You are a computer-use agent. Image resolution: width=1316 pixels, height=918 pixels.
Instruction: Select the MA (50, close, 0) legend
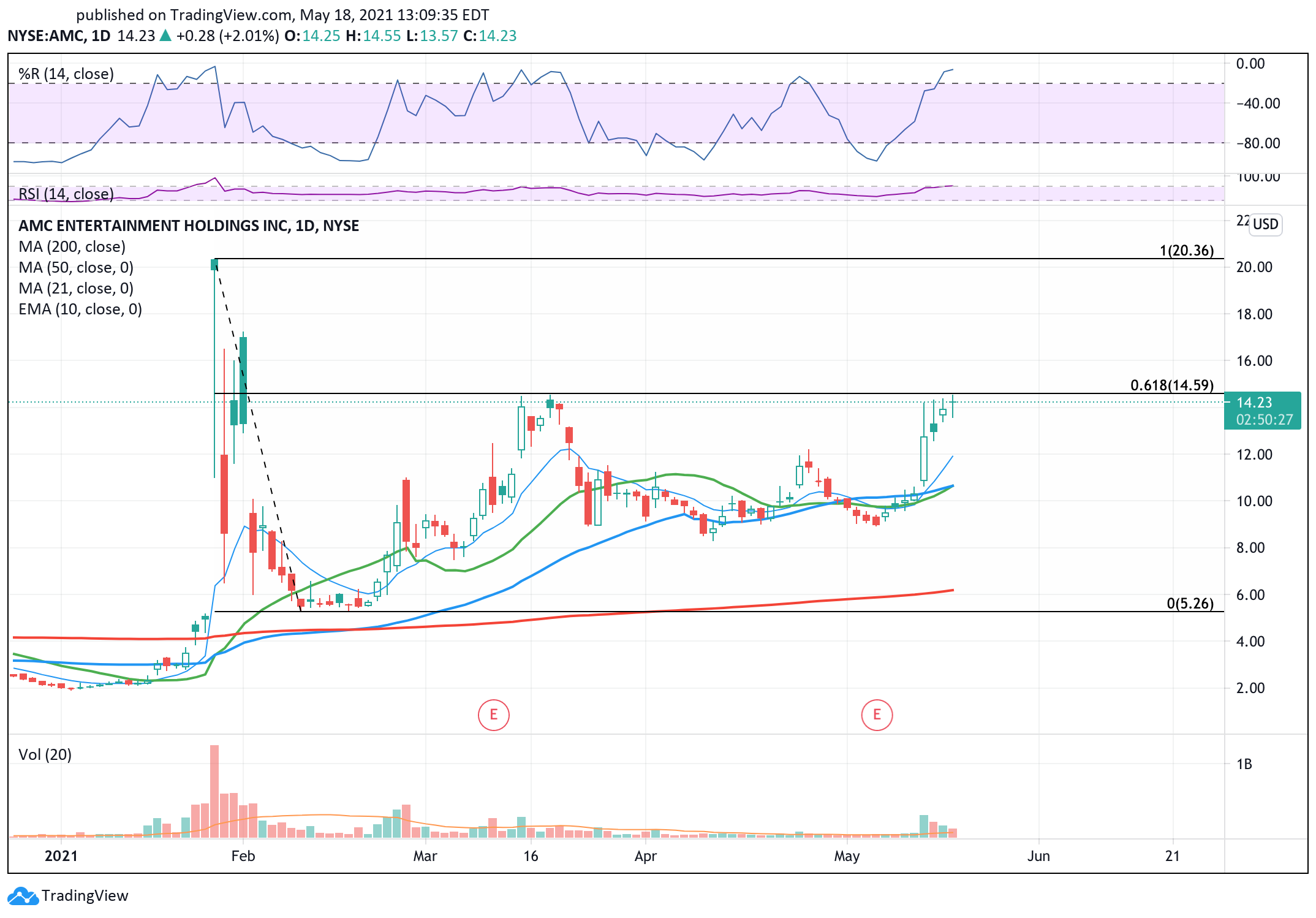point(76,267)
